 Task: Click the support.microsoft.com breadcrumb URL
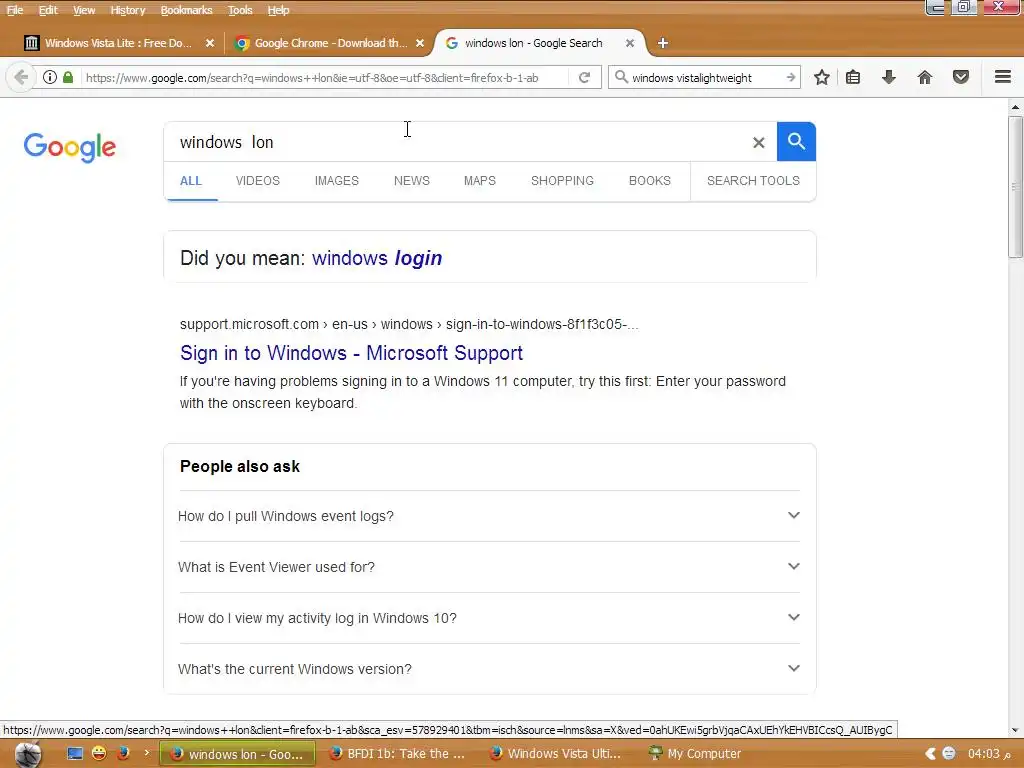(x=409, y=324)
